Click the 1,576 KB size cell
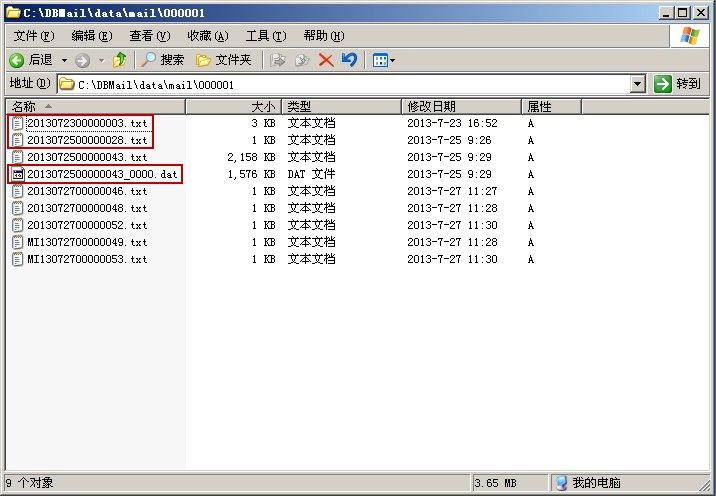This screenshot has height=496, width=716. (251, 174)
